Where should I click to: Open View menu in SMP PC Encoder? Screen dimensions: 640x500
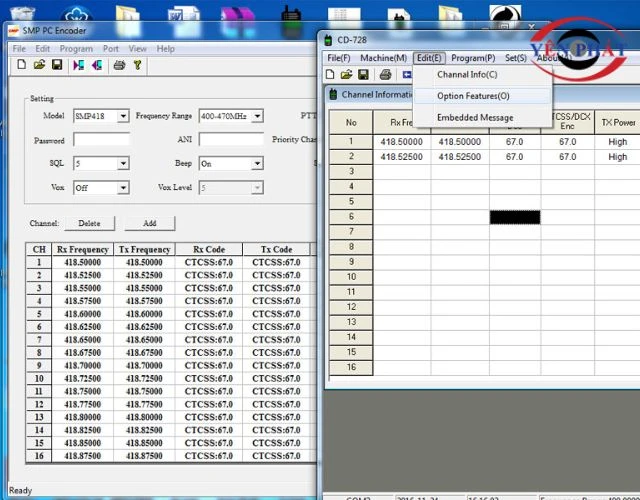click(138, 49)
